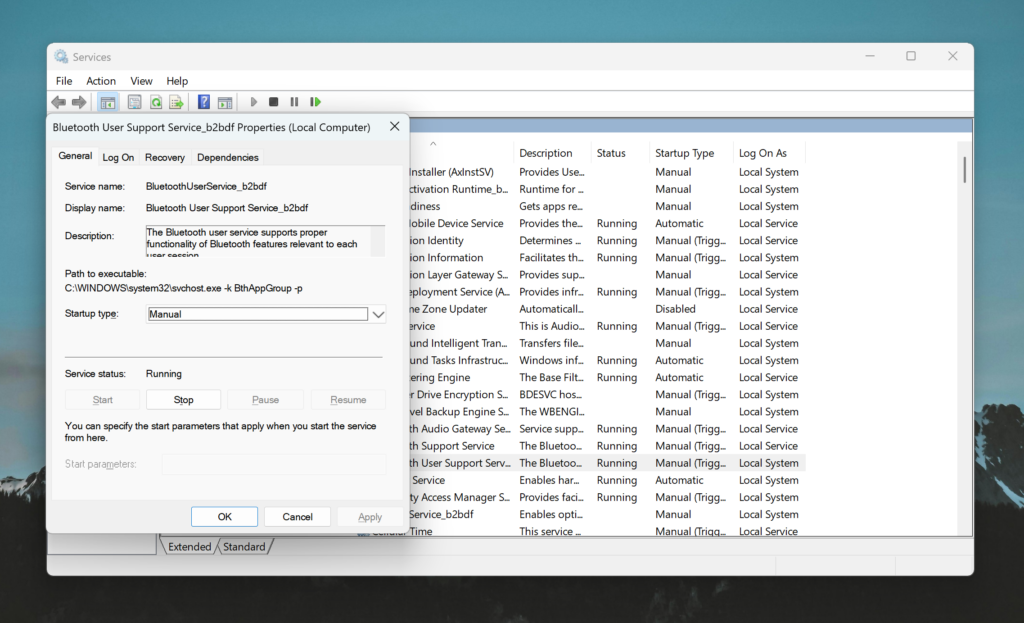Select the Standard view tab
Viewport: 1024px width, 623px height.
coord(244,547)
